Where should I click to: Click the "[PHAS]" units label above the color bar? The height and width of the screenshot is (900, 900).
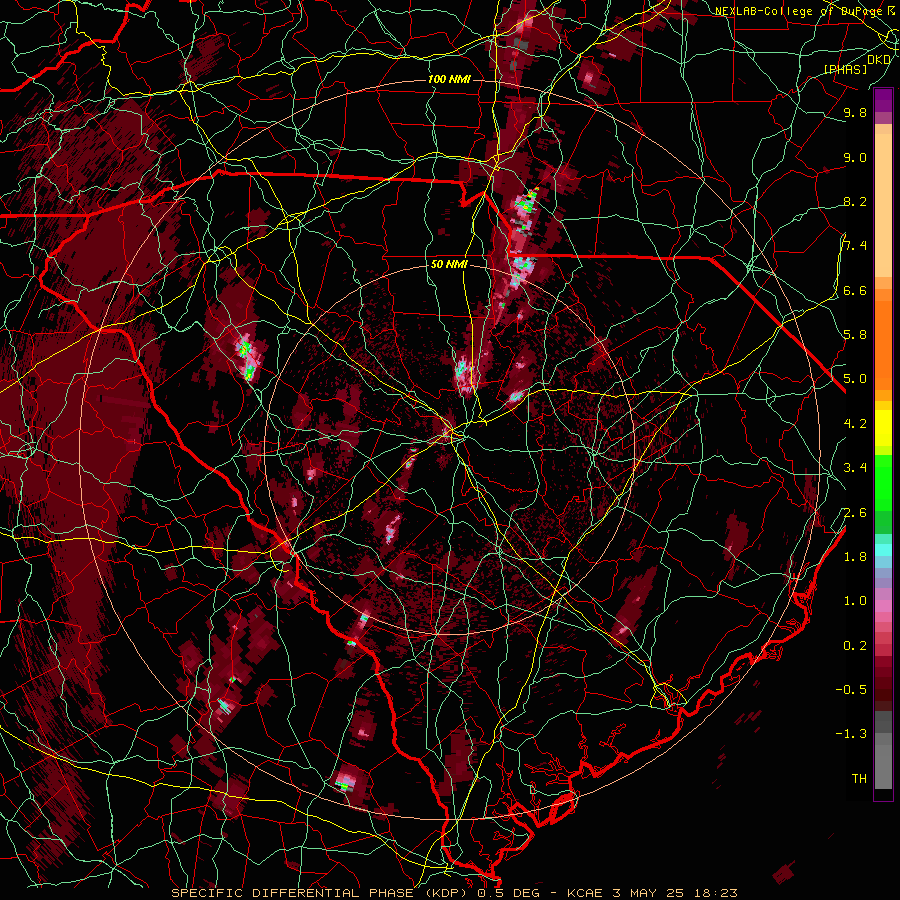[x=846, y=69]
